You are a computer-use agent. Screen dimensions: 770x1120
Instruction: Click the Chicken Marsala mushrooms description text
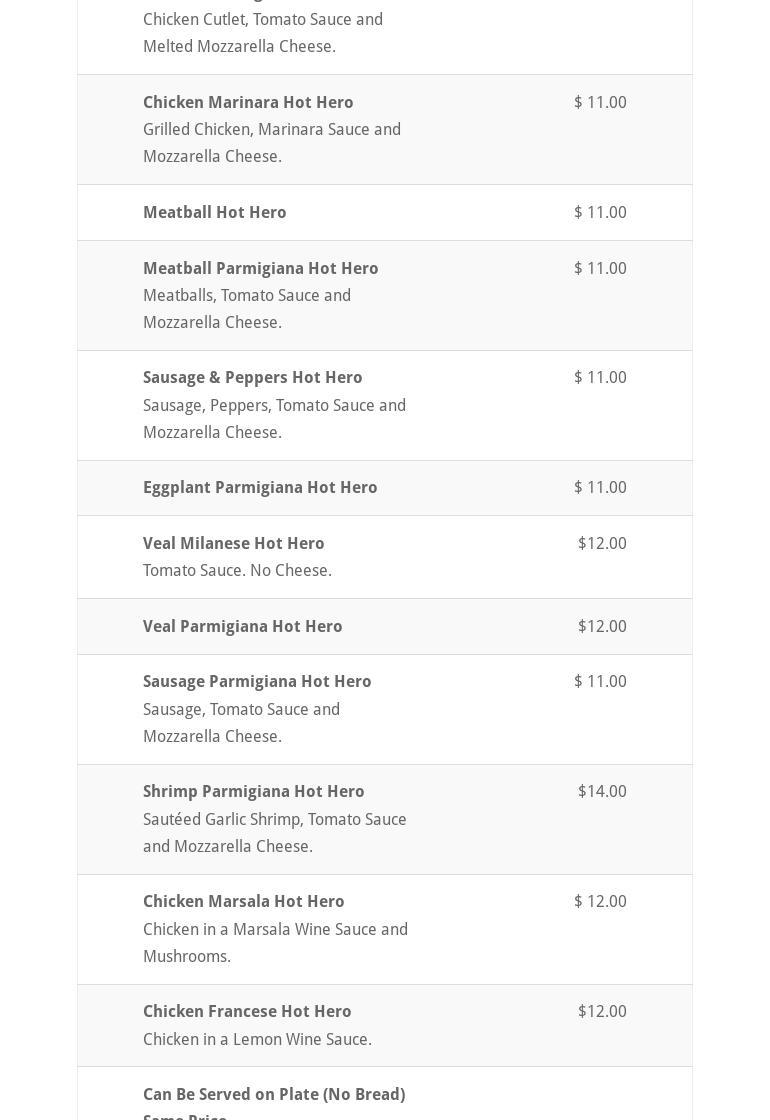[x=275, y=942]
